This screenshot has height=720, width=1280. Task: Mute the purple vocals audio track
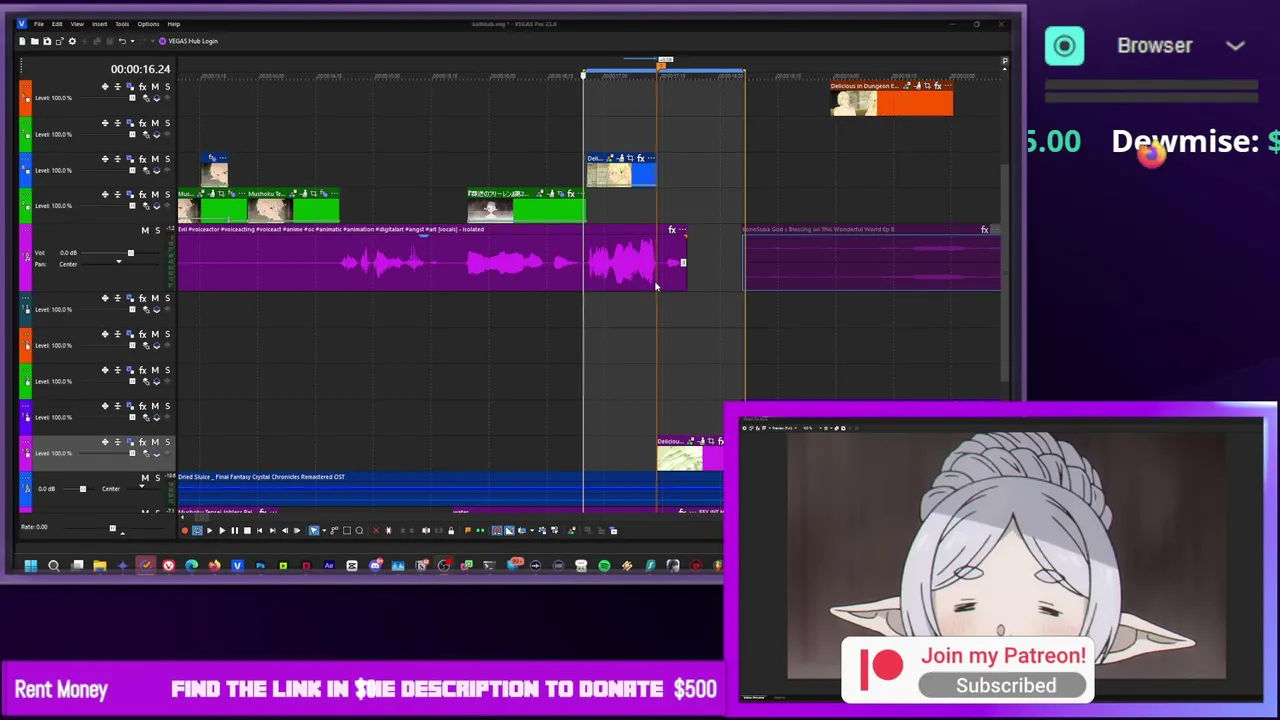(x=144, y=231)
